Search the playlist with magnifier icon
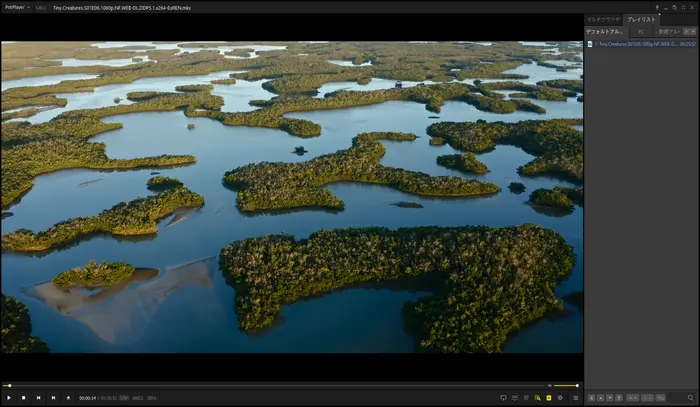700x407 pixels. tap(690, 397)
